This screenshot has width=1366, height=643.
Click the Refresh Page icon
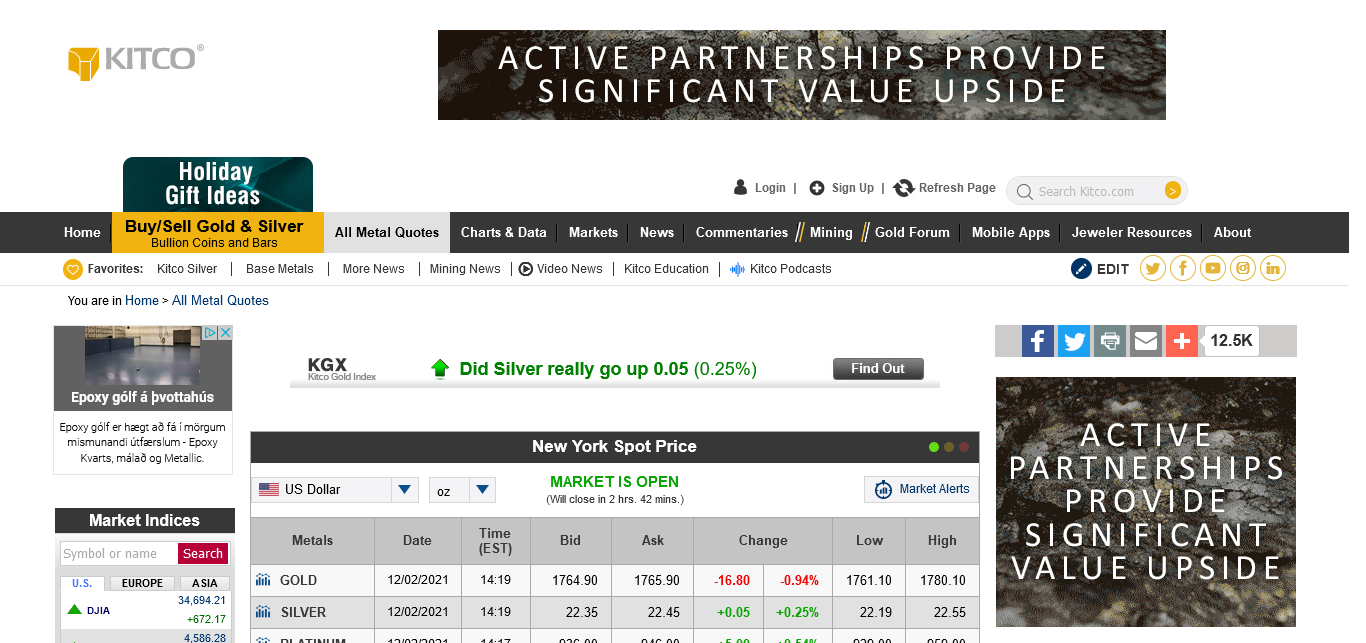tap(904, 188)
